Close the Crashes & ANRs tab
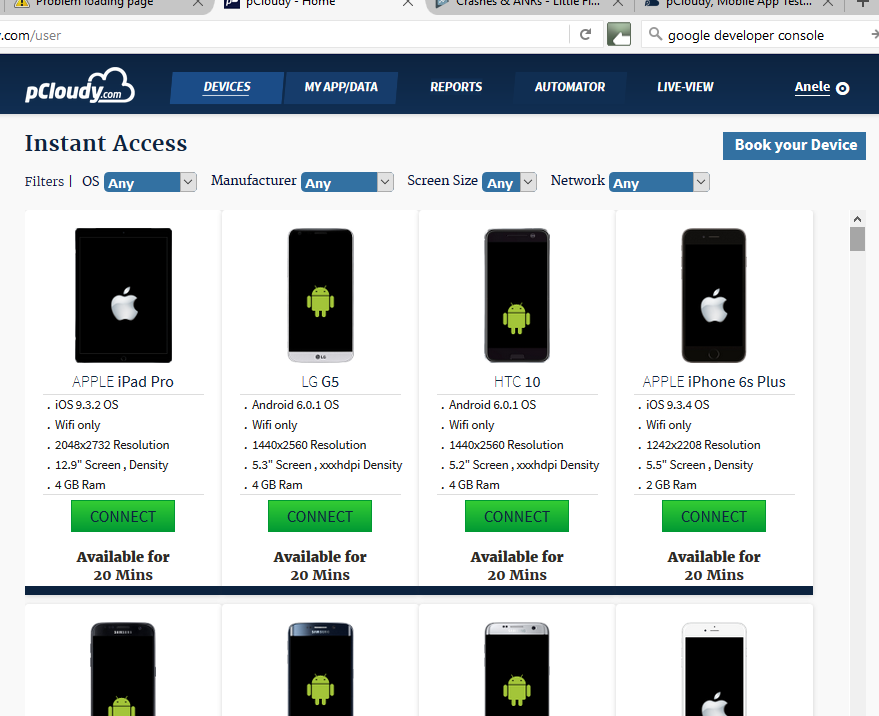Image resolution: width=879 pixels, height=716 pixels. point(618,3)
